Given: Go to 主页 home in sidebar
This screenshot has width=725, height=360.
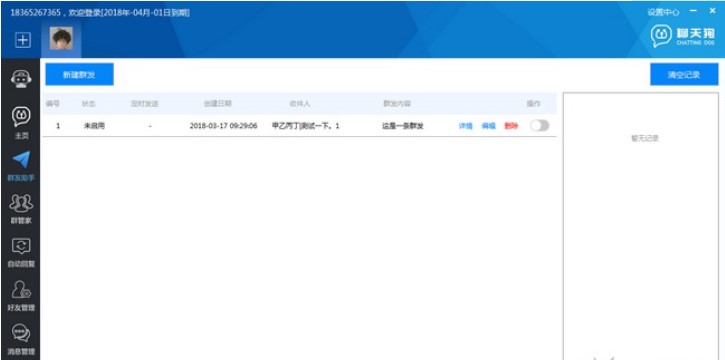Looking at the screenshot, I should 21,123.
